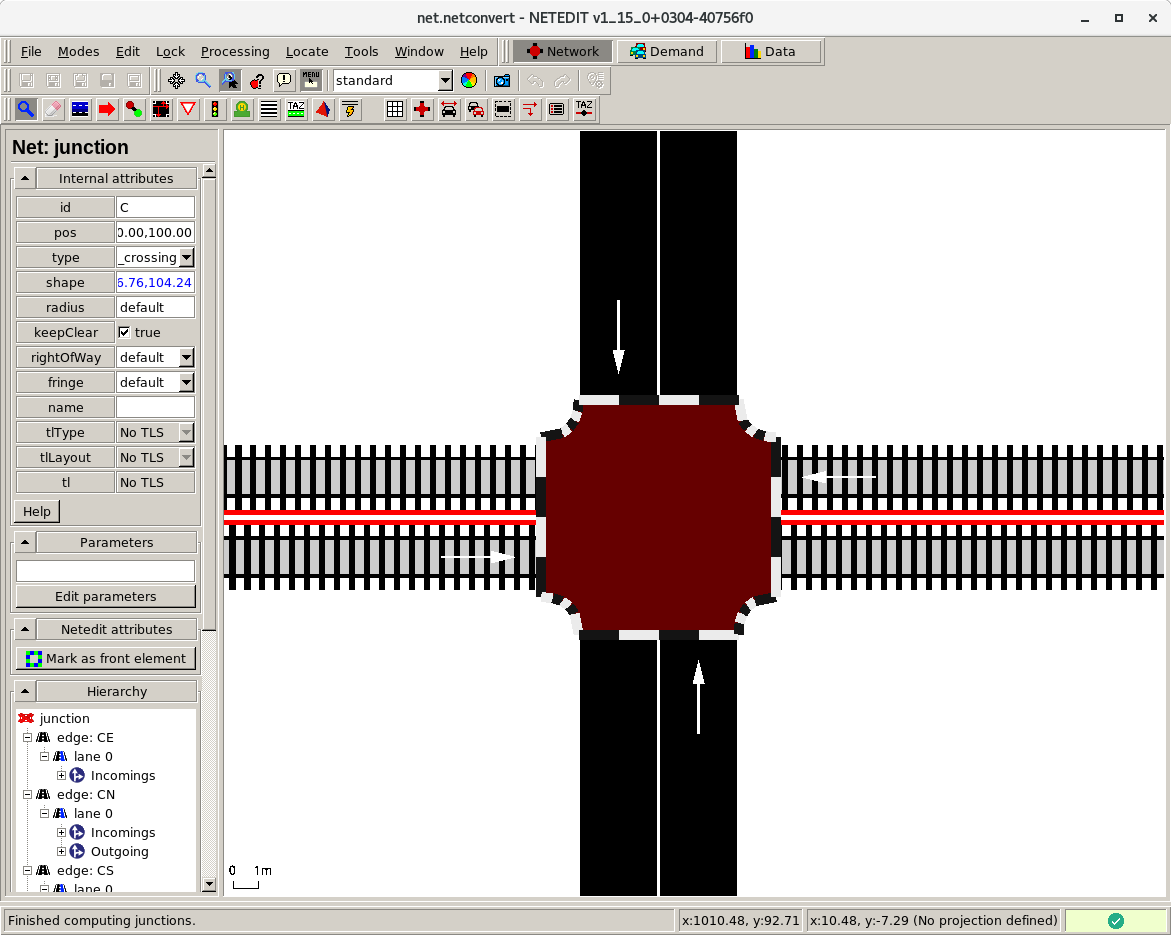The image size is (1171, 935).
Task: Expand Outgoing under edge CN
Action: pyautogui.click(x=61, y=851)
